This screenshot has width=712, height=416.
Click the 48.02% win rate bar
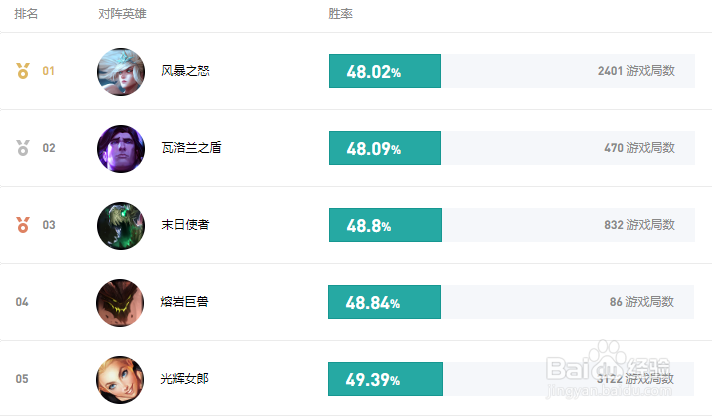click(x=385, y=71)
